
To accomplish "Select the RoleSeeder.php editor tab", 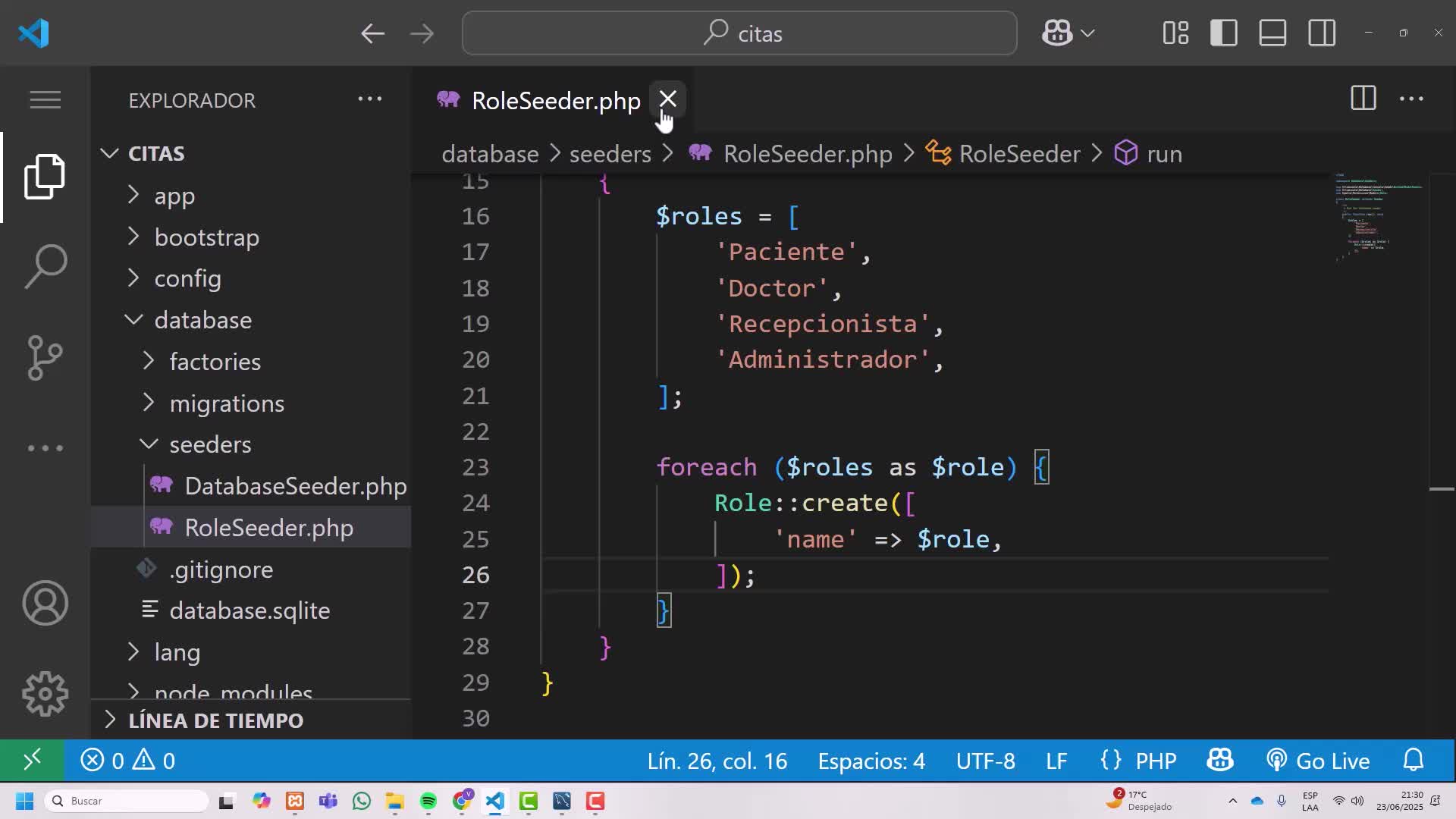I will coord(553,100).
